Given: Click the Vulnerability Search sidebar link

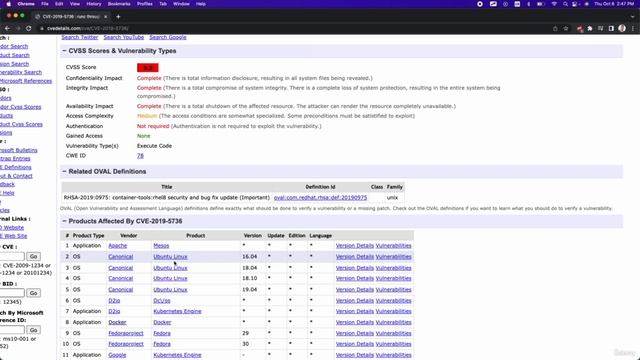Looking at the screenshot, I should tap(21, 72).
